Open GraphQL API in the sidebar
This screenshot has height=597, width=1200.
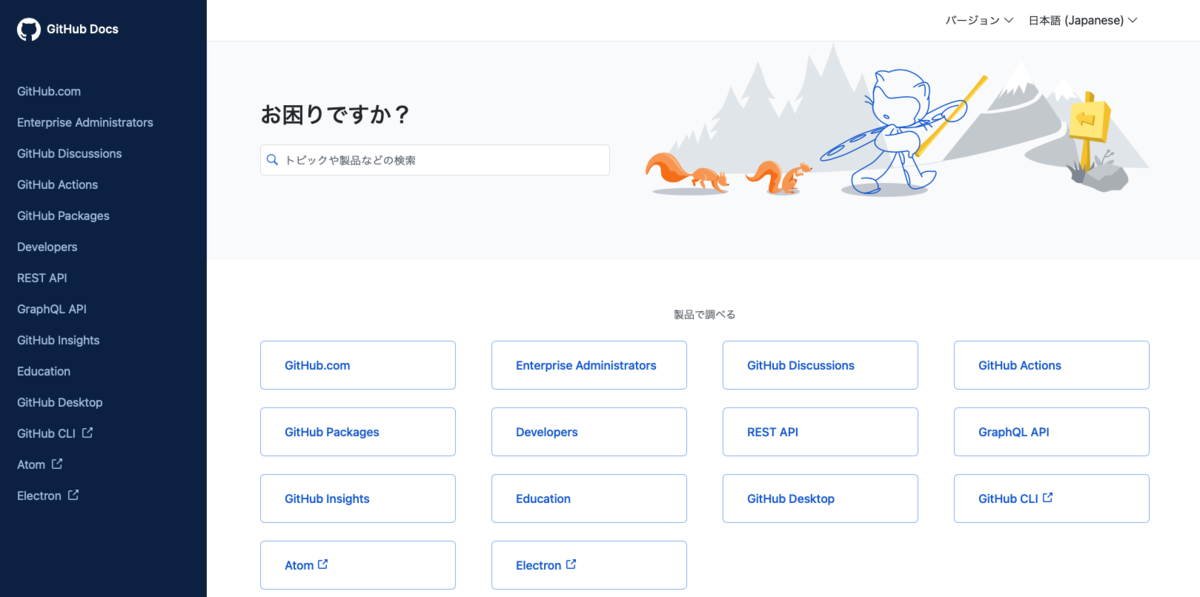pos(52,309)
